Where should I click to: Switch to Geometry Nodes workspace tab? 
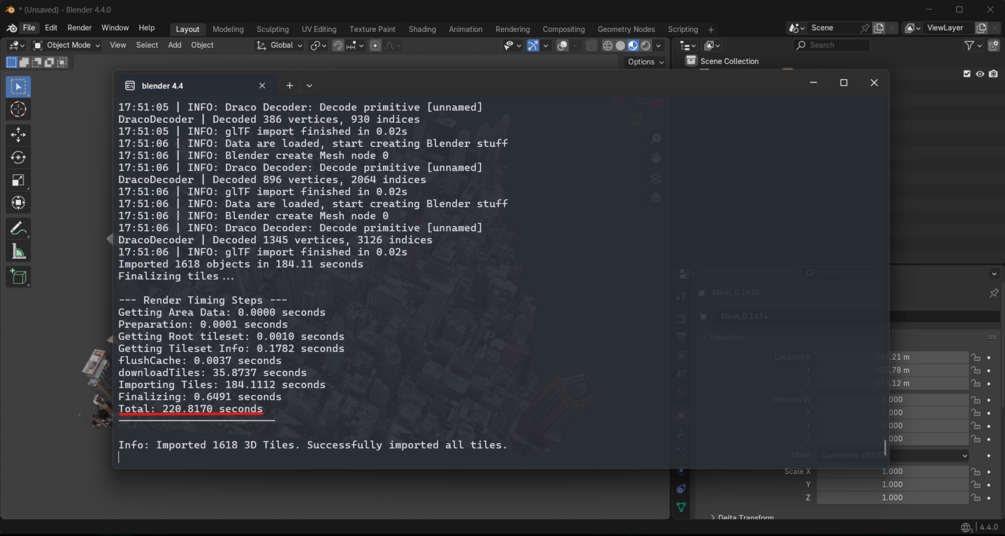pyautogui.click(x=626, y=29)
